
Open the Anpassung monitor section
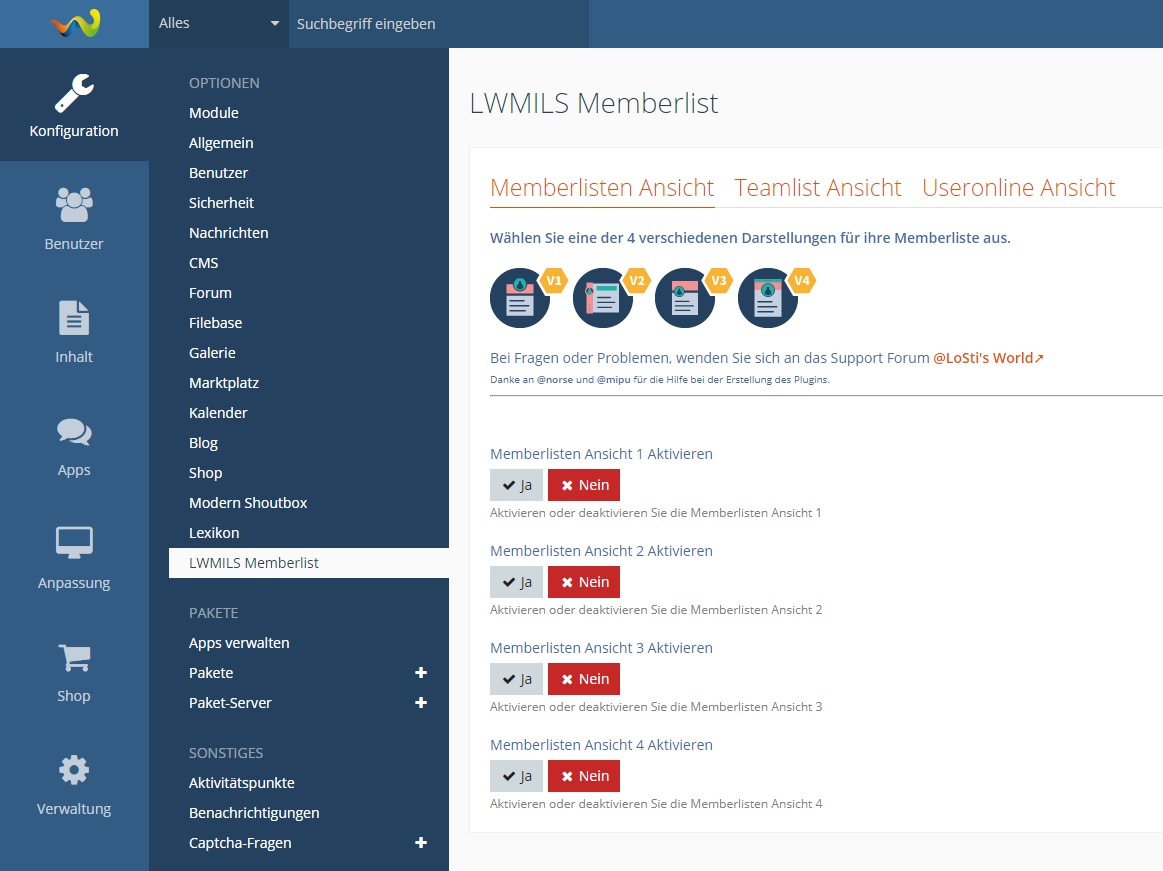[x=74, y=557]
